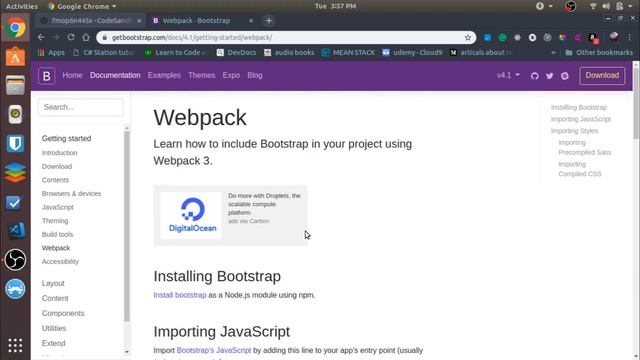Click sidebar scrollbar down arrow
Image resolution: width=640 pixels, height=360 pixels.
[x=127, y=352]
